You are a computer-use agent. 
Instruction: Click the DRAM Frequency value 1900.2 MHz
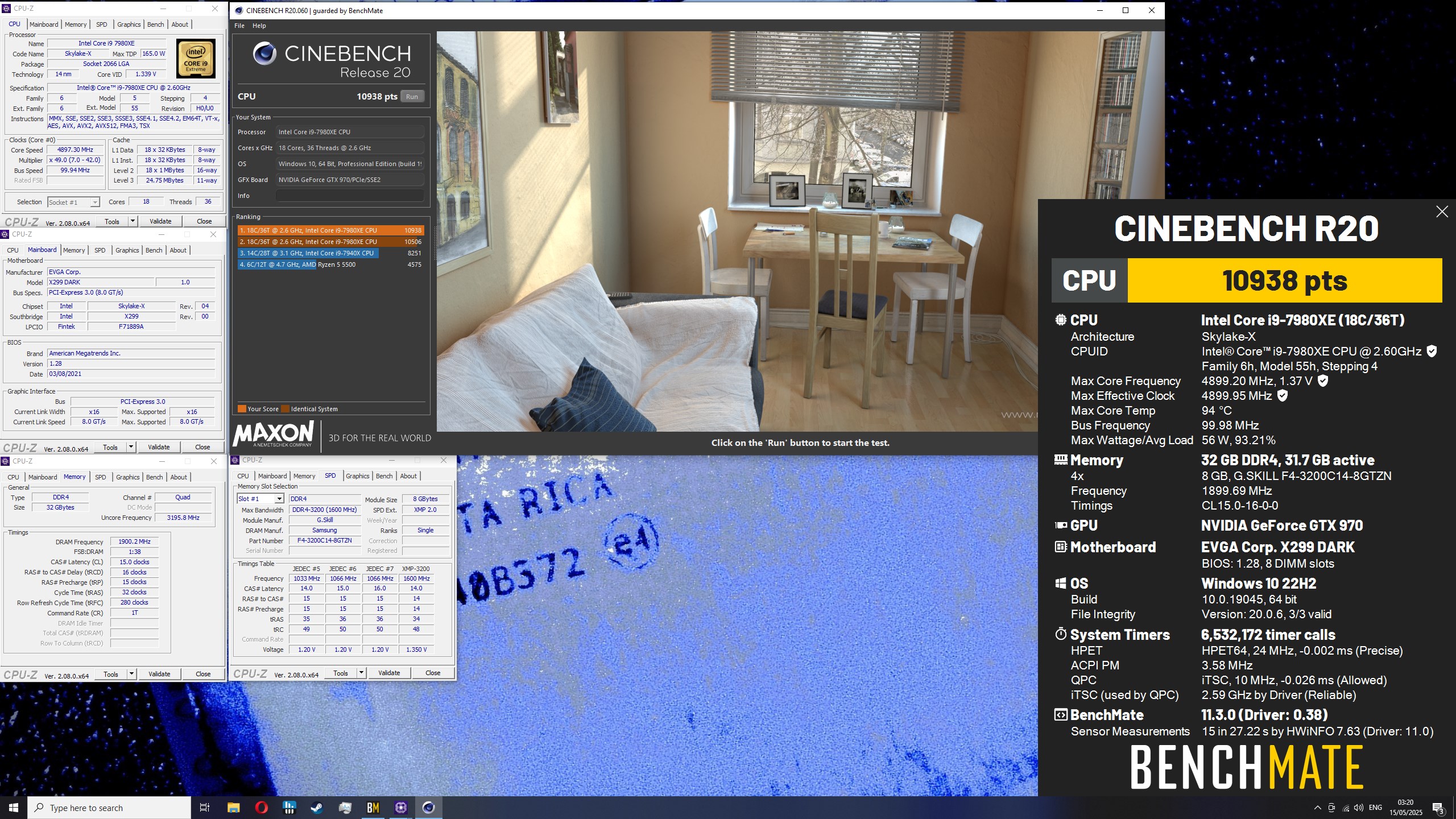(x=134, y=542)
